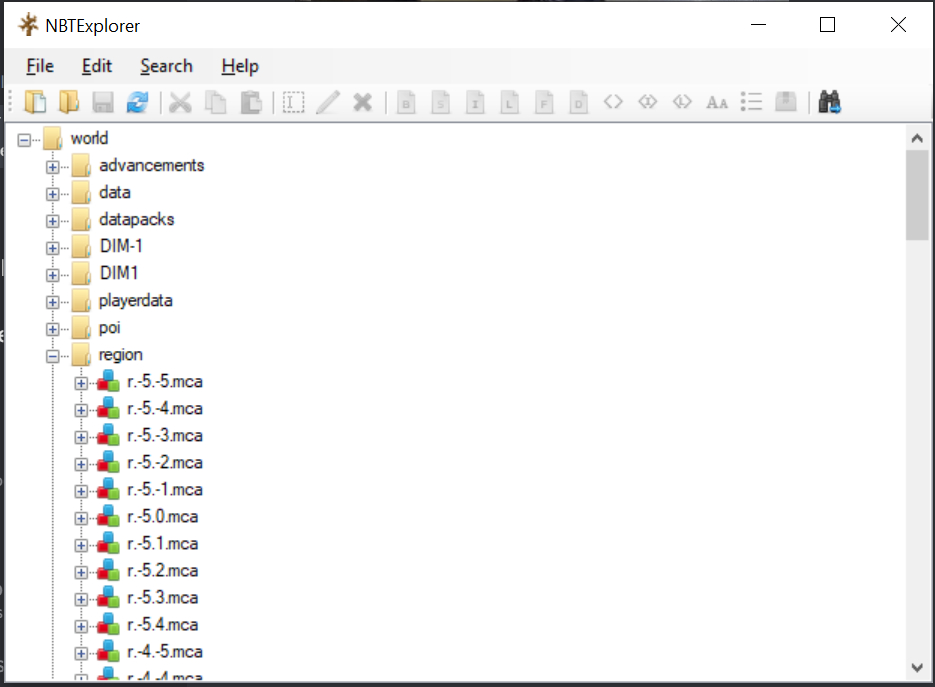
Task: Open the File menu
Action: coord(40,66)
